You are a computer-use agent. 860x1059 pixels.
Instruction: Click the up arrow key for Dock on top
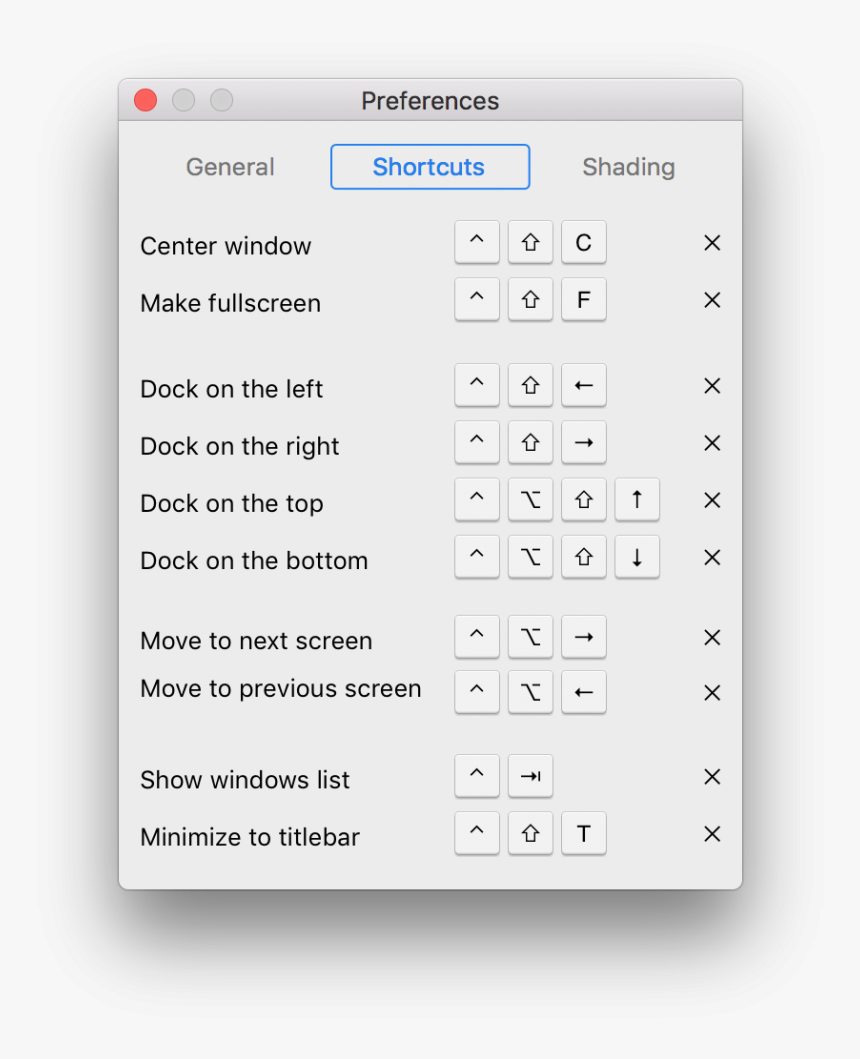pyautogui.click(x=637, y=500)
